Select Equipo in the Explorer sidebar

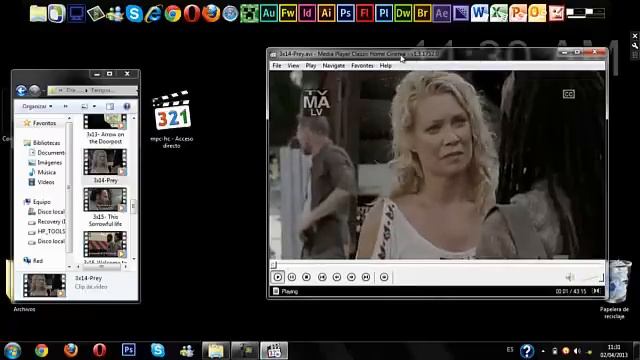37,202
